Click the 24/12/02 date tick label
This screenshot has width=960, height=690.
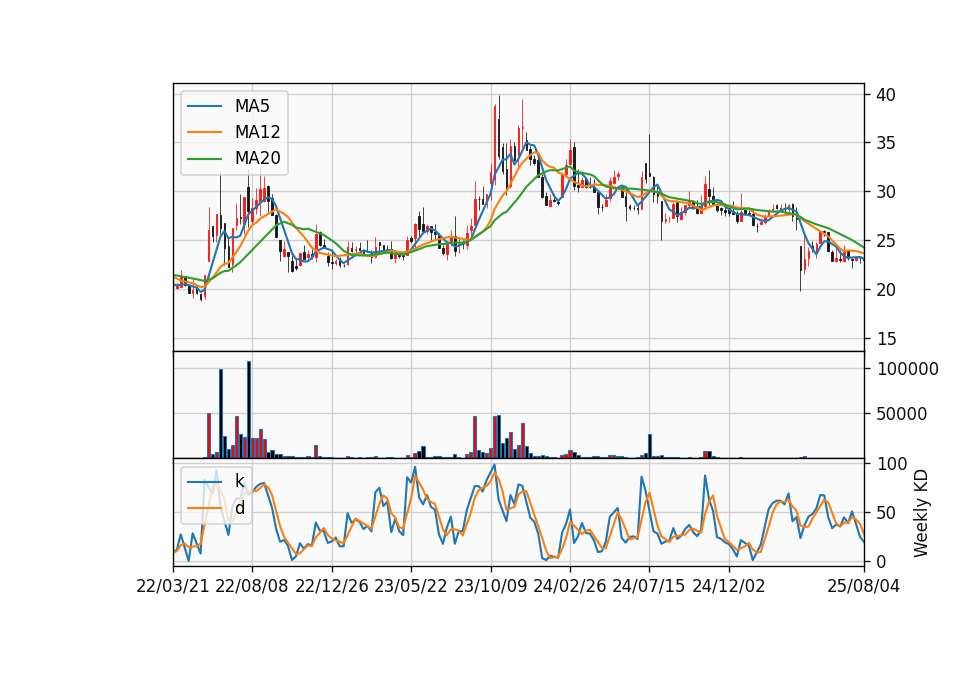[x=729, y=586]
